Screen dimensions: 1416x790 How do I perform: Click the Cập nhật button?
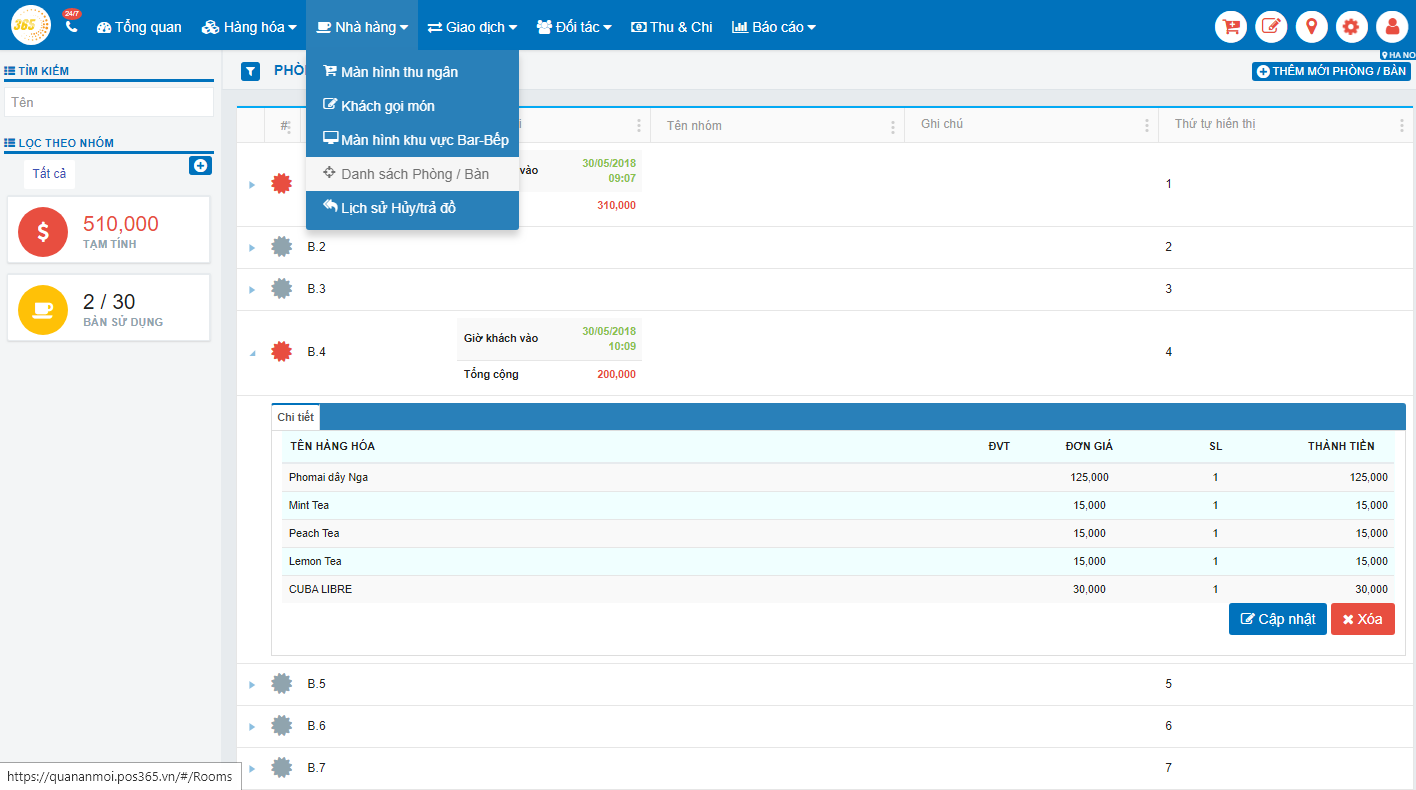(x=1277, y=619)
